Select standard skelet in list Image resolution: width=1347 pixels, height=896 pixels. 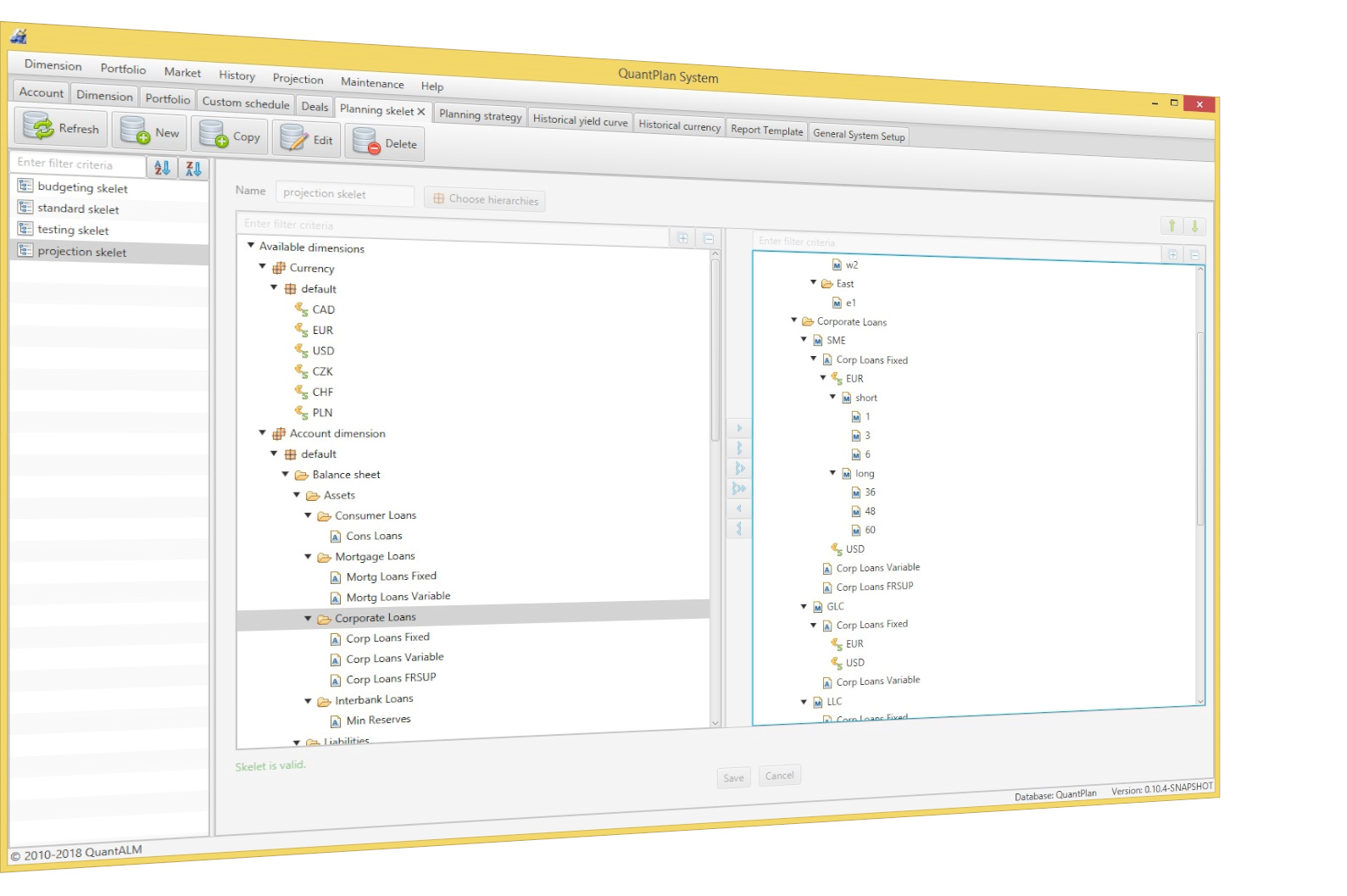[x=109, y=209]
